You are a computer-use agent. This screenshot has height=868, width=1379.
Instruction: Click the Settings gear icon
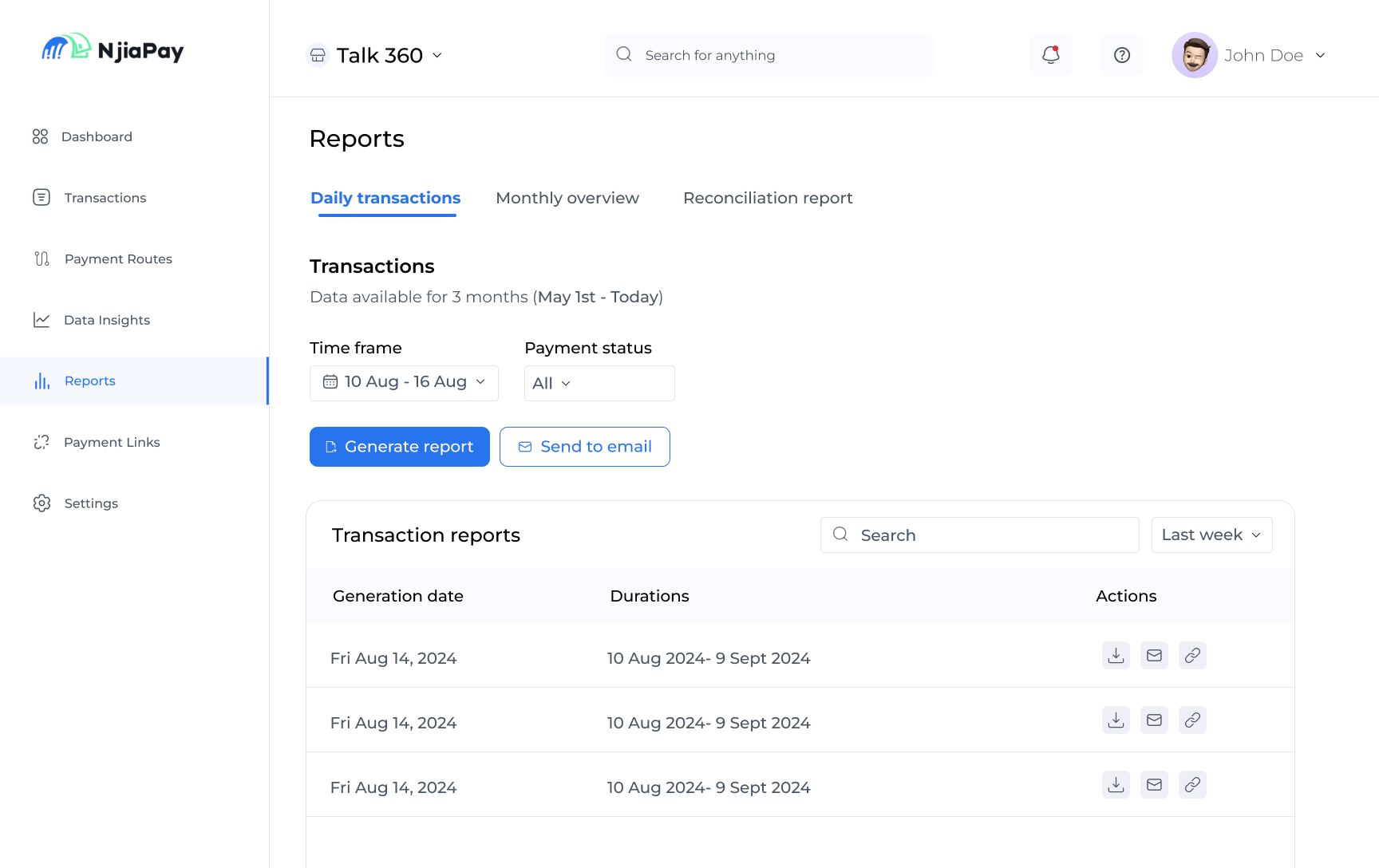[41, 503]
